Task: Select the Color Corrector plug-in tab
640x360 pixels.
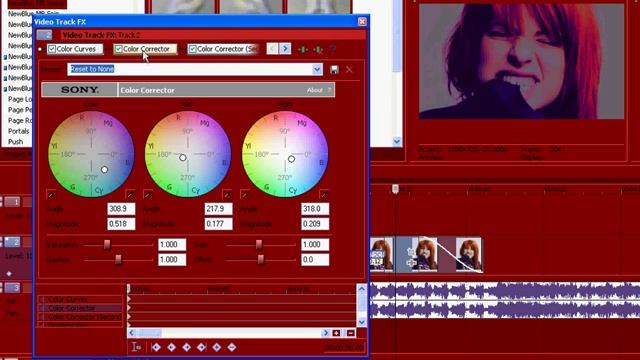Action: pyautogui.click(x=145, y=49)
